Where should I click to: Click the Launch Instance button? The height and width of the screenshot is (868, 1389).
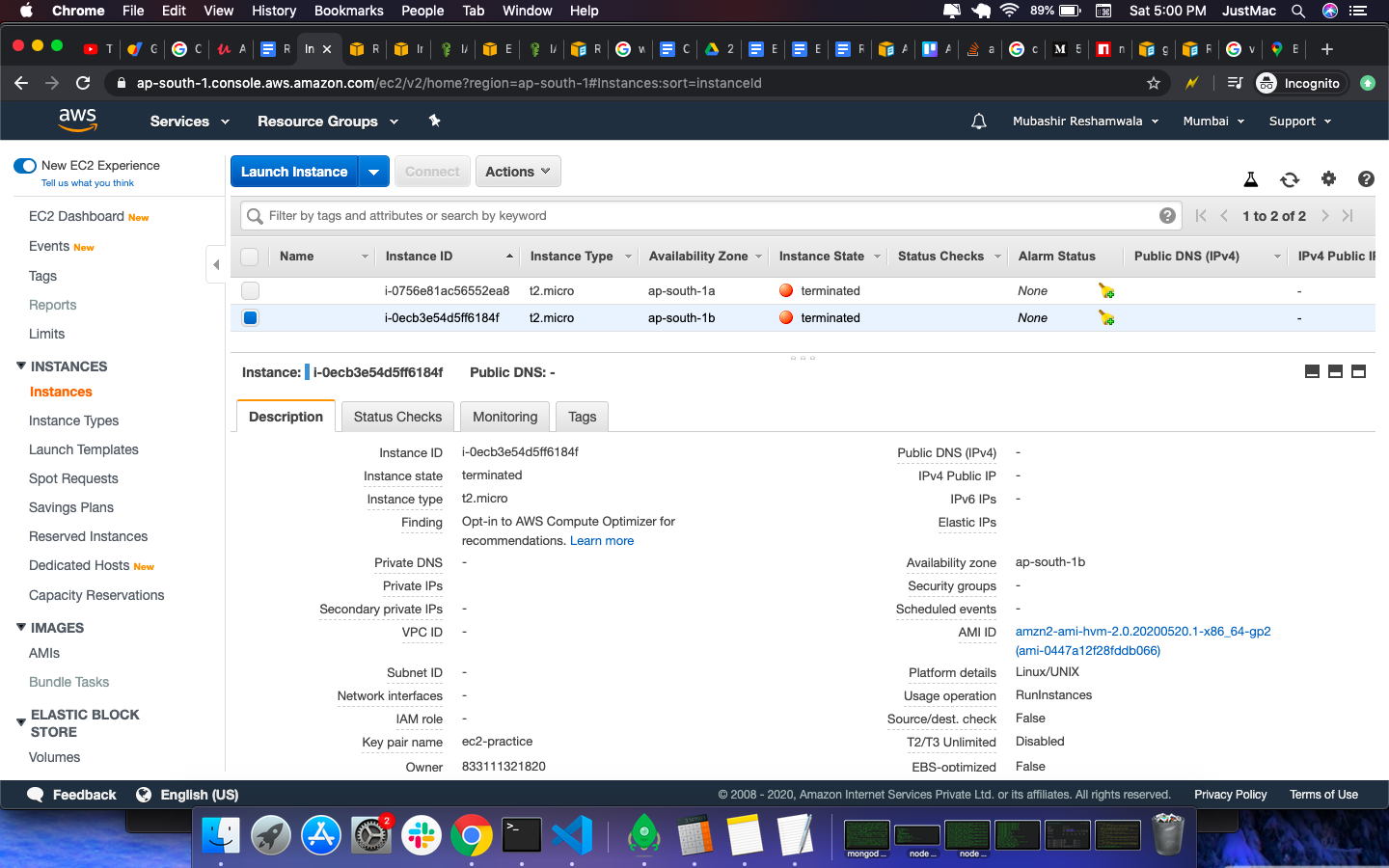(x=294, y=172)
